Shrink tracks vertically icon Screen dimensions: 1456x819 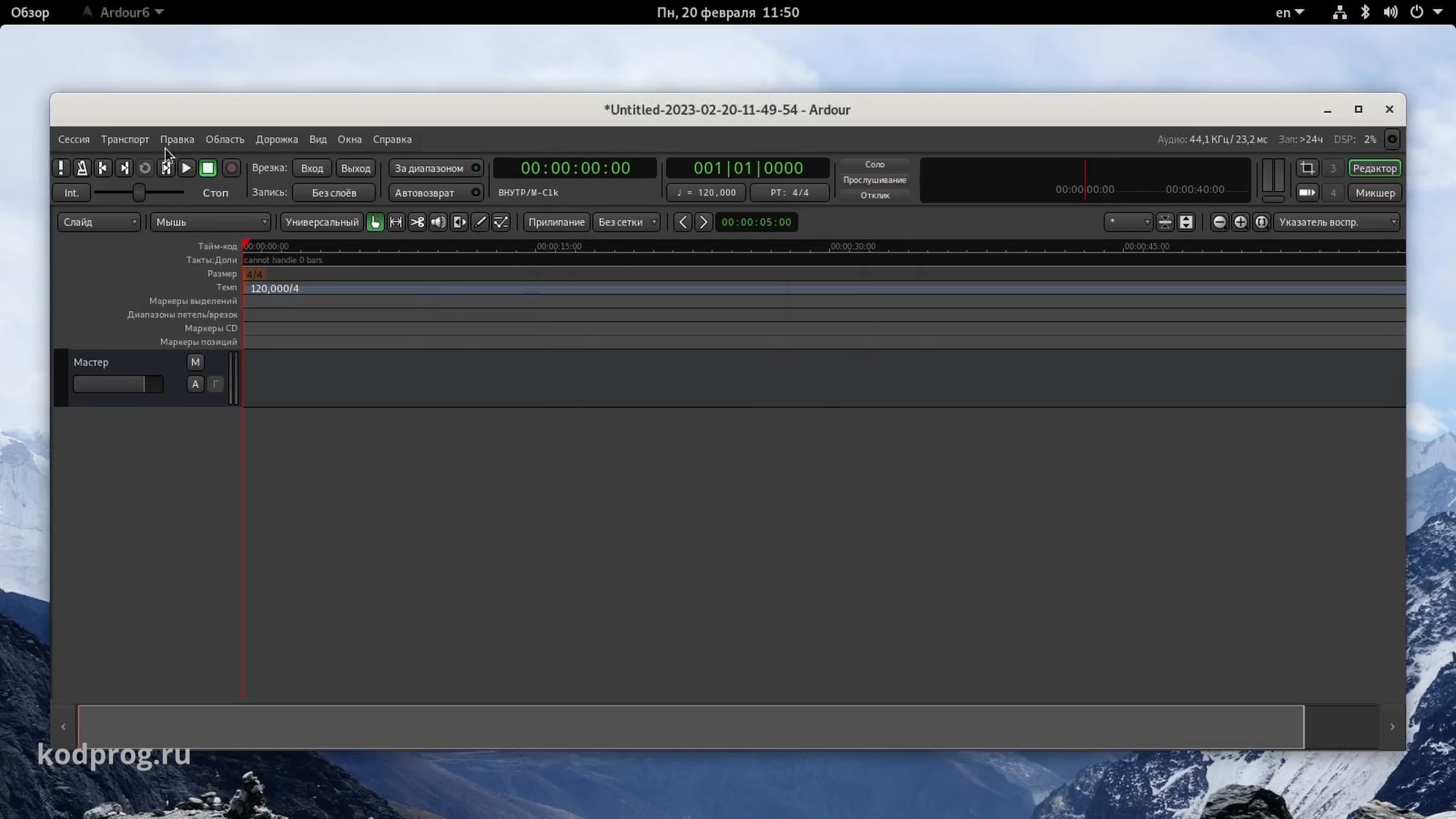(x=1166, y=222)
